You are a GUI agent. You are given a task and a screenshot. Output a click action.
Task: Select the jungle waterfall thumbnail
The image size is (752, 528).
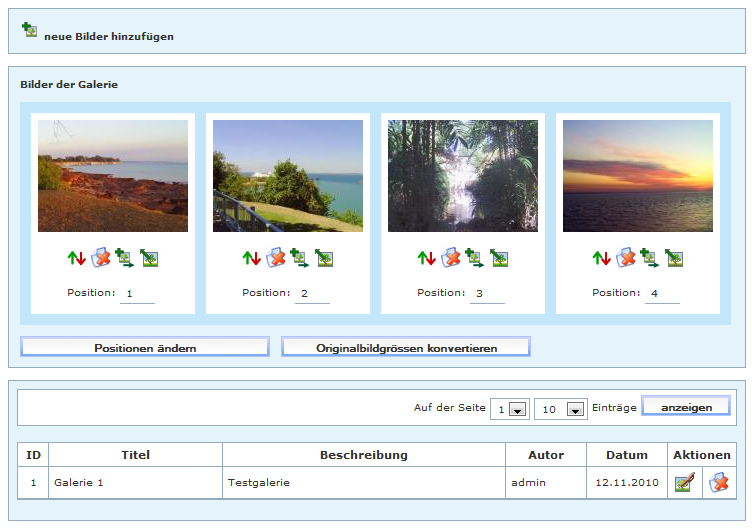(463, 176)
